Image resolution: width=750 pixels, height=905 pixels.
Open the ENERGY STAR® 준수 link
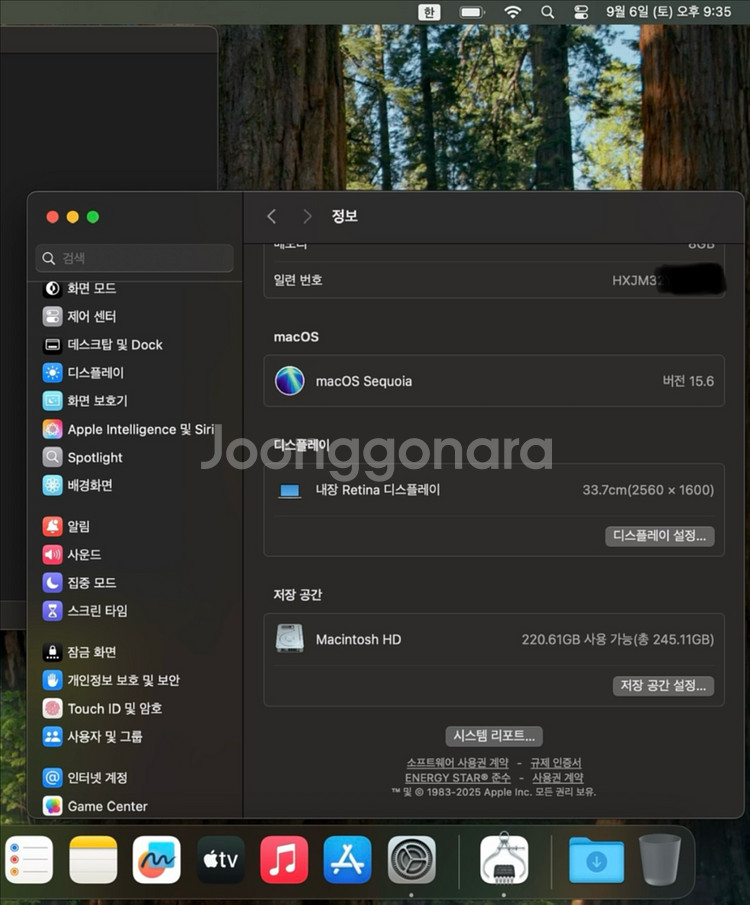[457, 778]
